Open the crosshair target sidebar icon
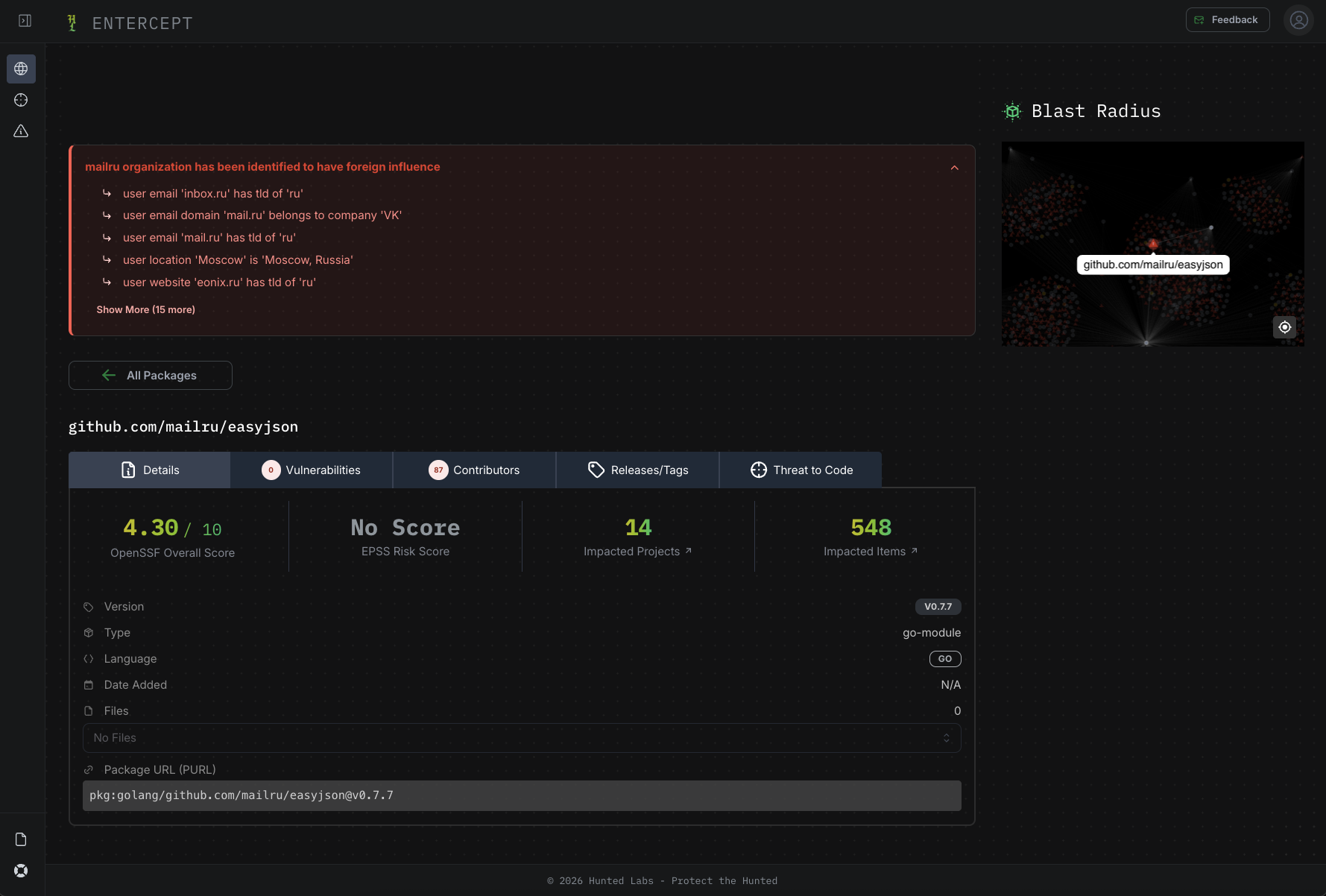This screenshot has width=1326, height=896. pyautogui.click(x=21, y=100)
